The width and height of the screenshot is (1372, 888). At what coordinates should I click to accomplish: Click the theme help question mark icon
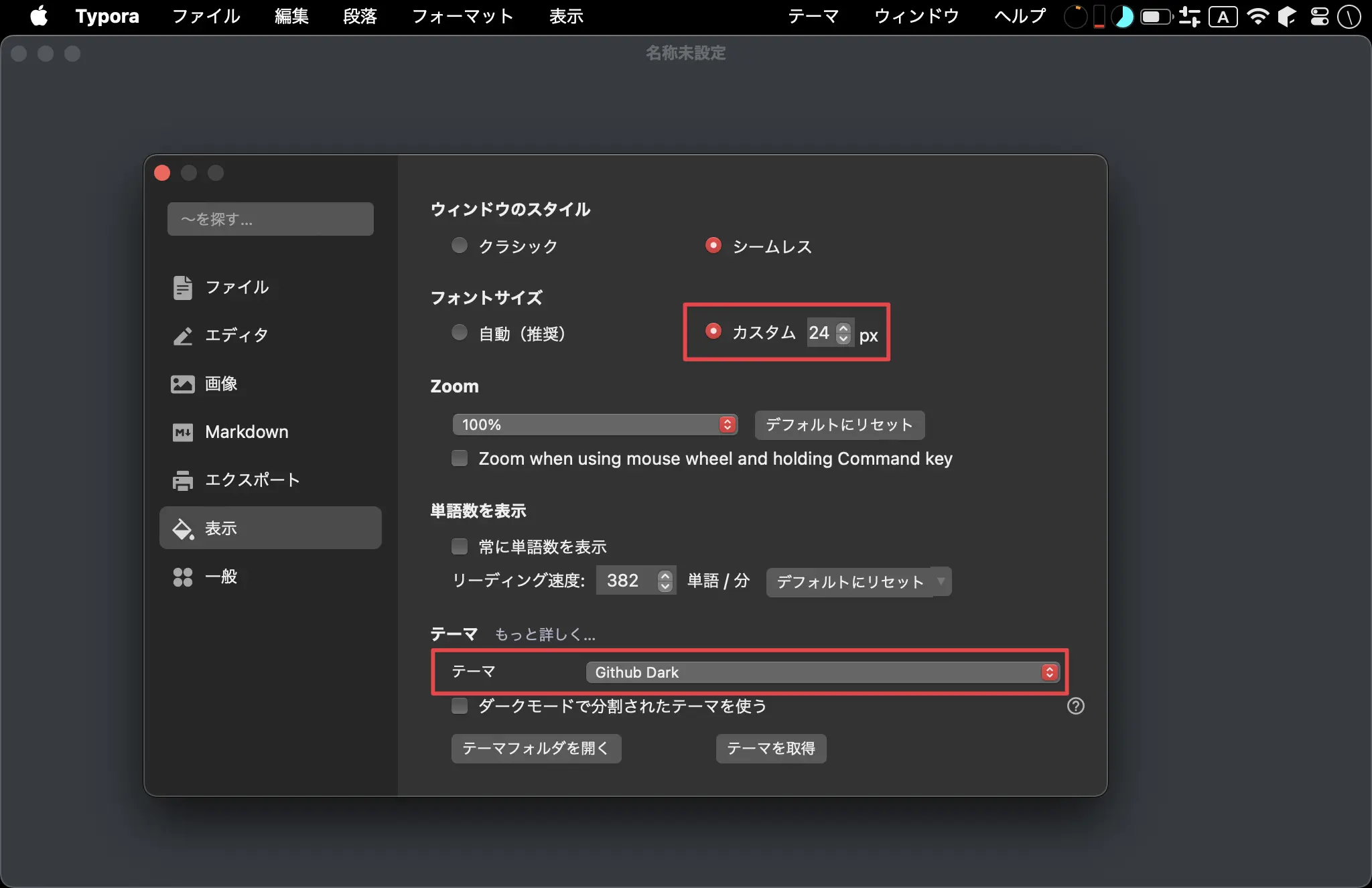tap(1075, 706)
